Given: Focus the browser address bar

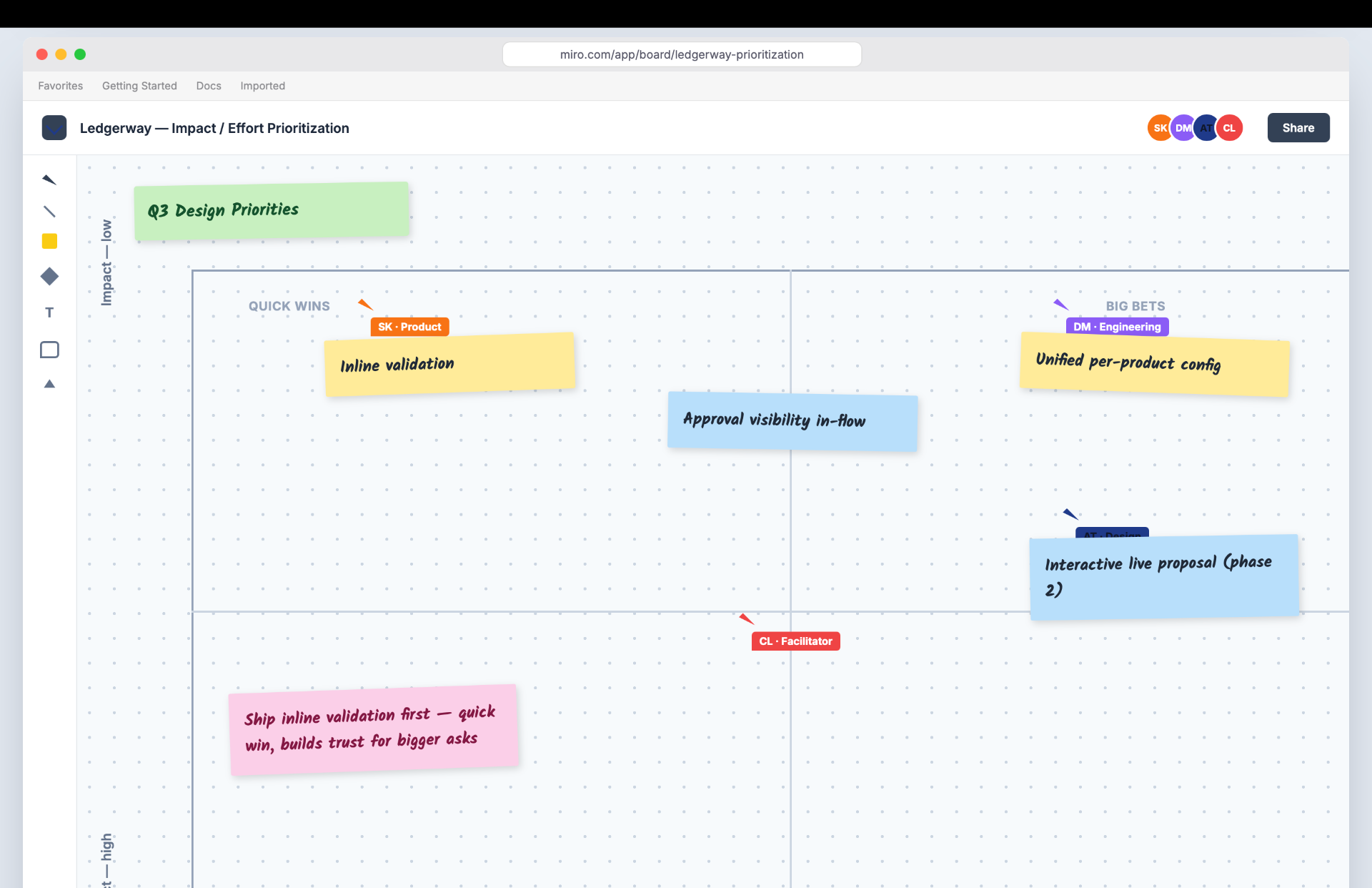Looking at the screenshot, I should (682, 54).
